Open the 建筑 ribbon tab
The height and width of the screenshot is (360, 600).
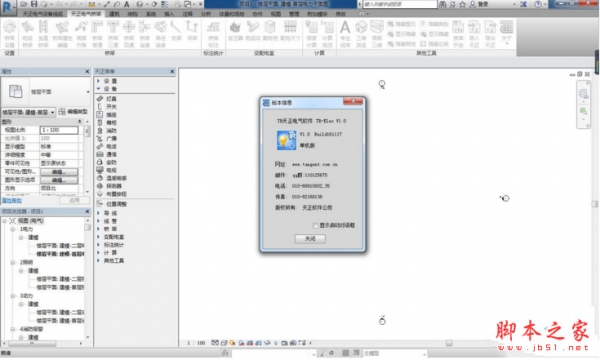pyautogui.click(x=114, y=14)
